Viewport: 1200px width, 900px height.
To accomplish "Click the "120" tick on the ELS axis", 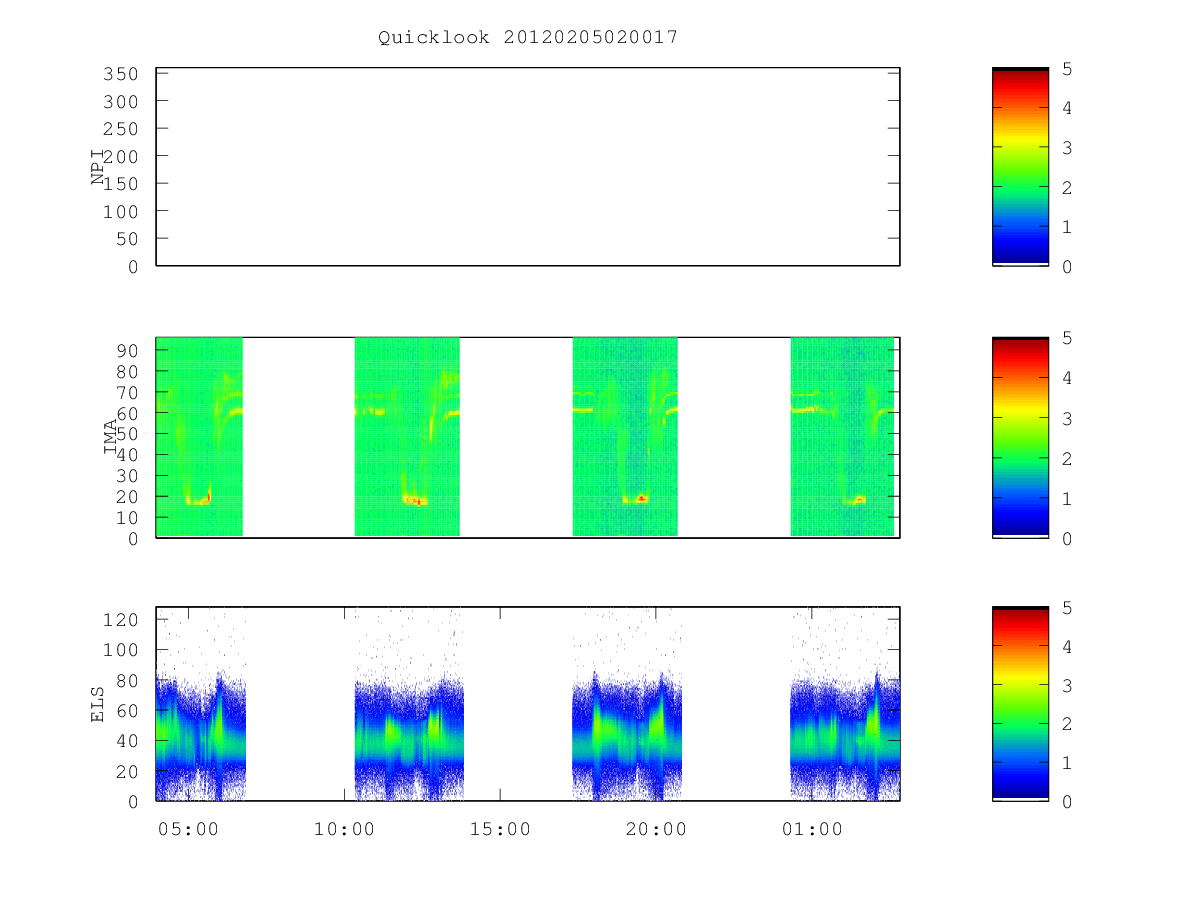I will (x=120, y=620).
